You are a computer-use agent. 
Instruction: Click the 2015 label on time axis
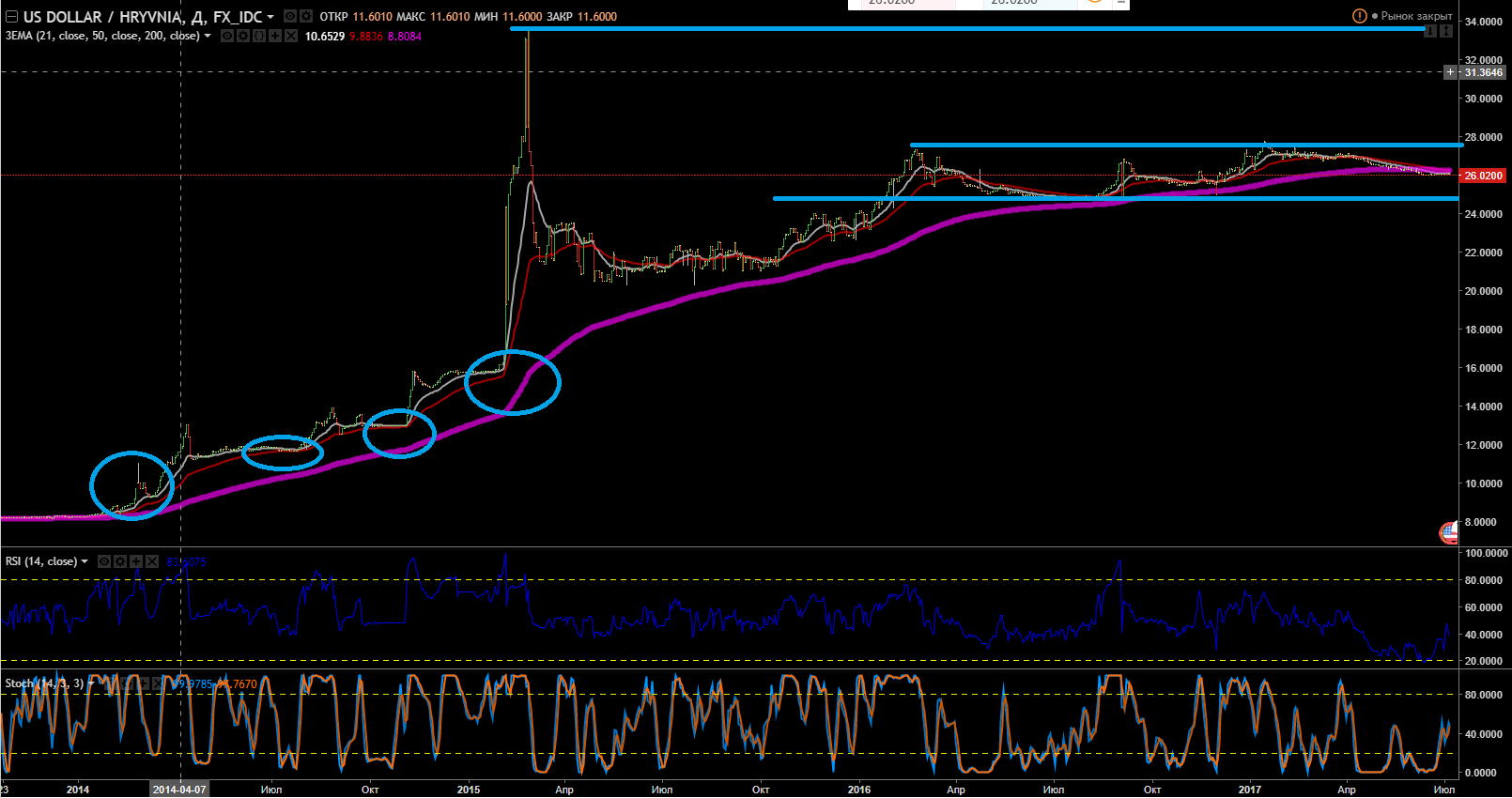[469, 790]
